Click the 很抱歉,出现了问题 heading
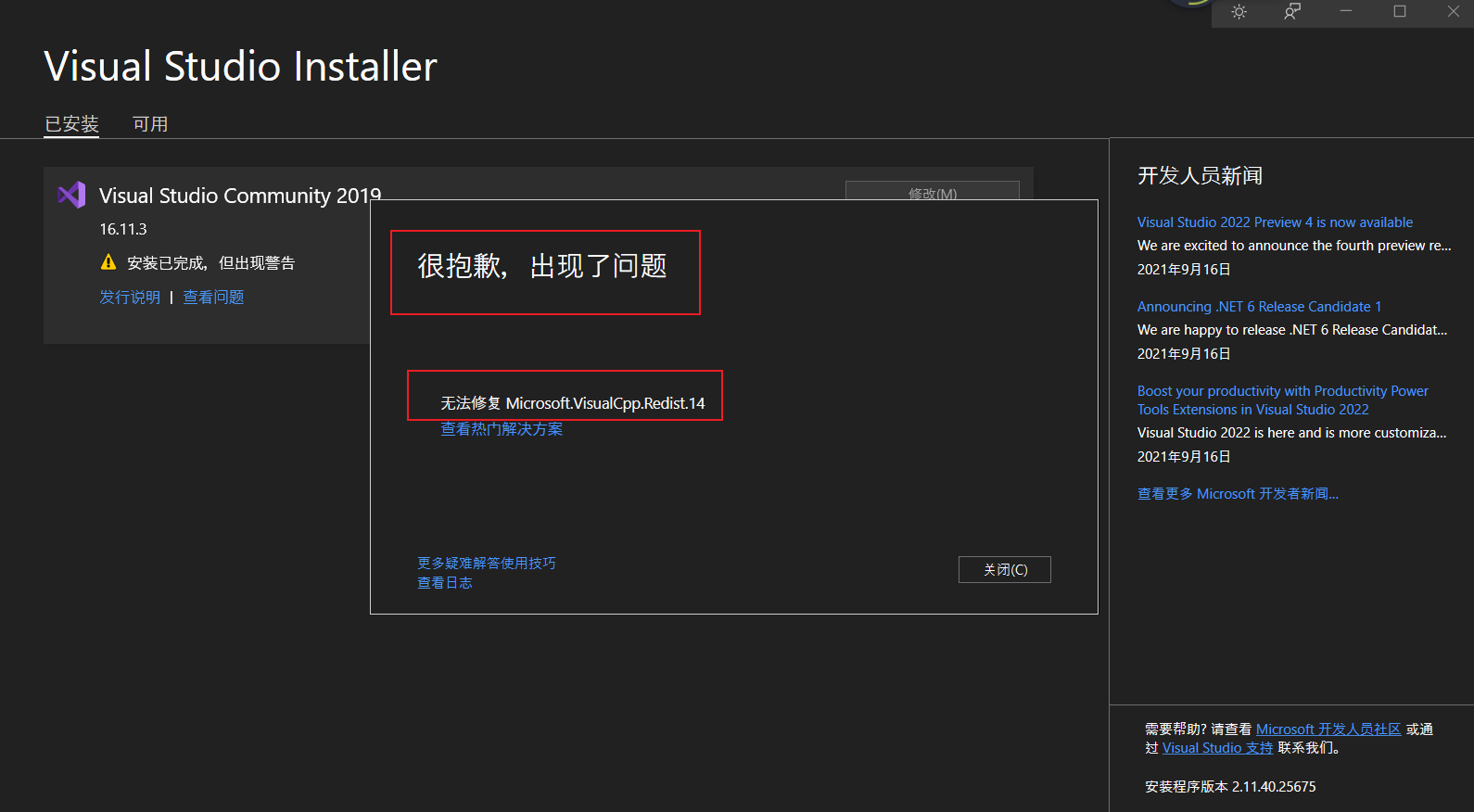Viewport: 1474px width, 812px height. [x=542, y=266]
